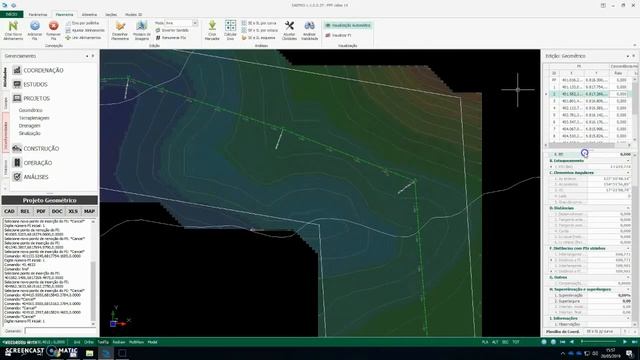Select Geométrico under Projetos
640x360 pixels.
(30, 110)
